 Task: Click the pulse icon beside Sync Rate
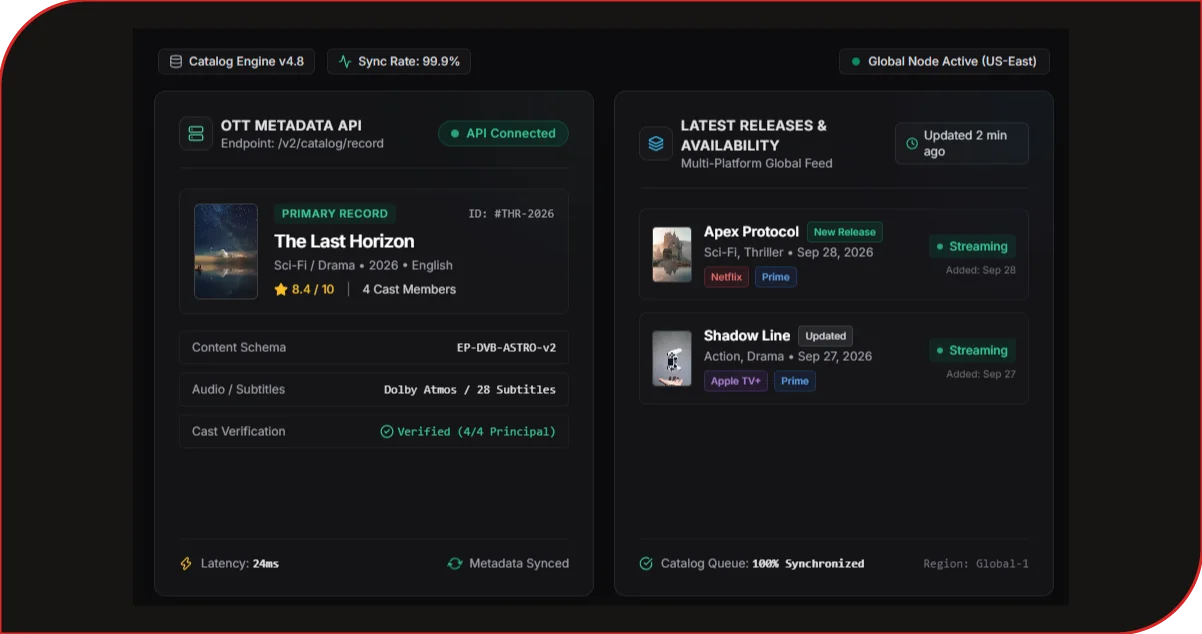click(345, 62)
